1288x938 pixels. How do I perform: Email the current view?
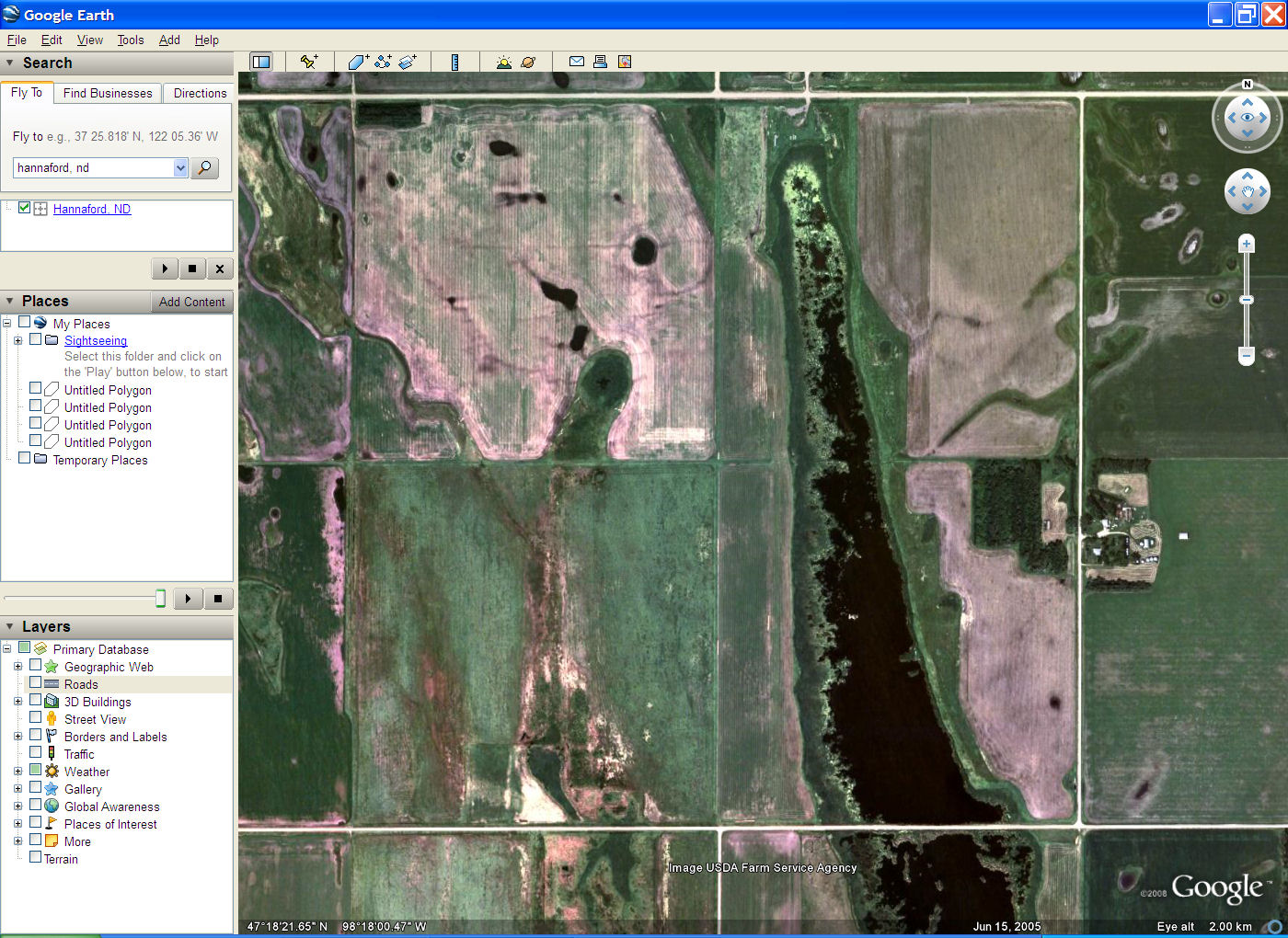tap(577, 62)
